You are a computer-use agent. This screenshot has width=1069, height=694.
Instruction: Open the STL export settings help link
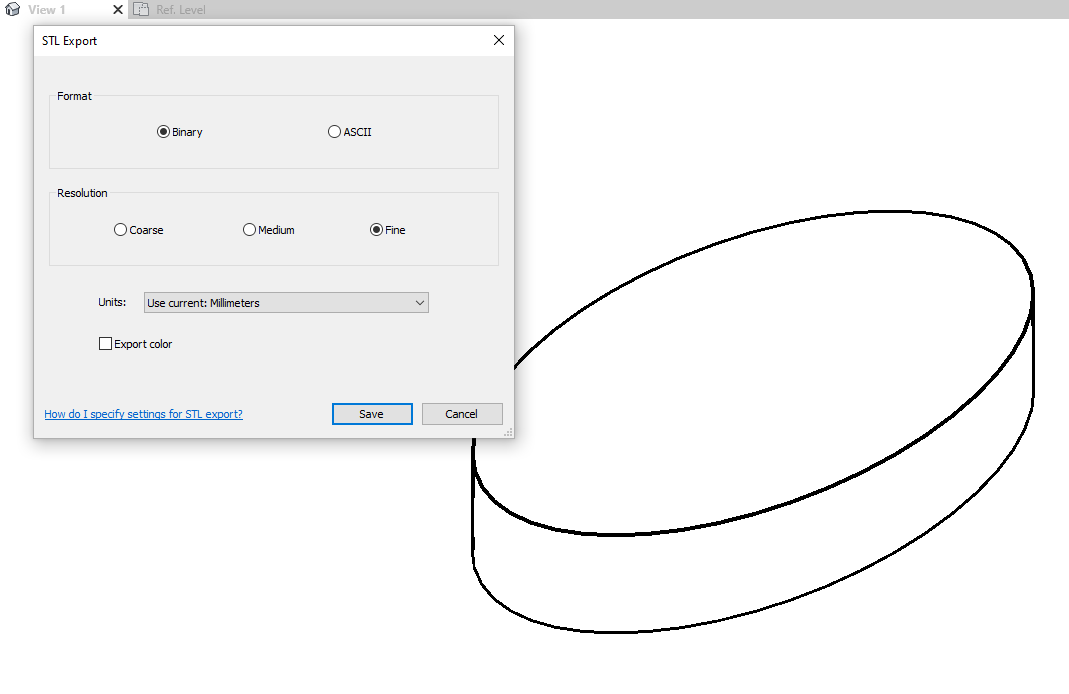pyautogui.click(x=143, y=414)
